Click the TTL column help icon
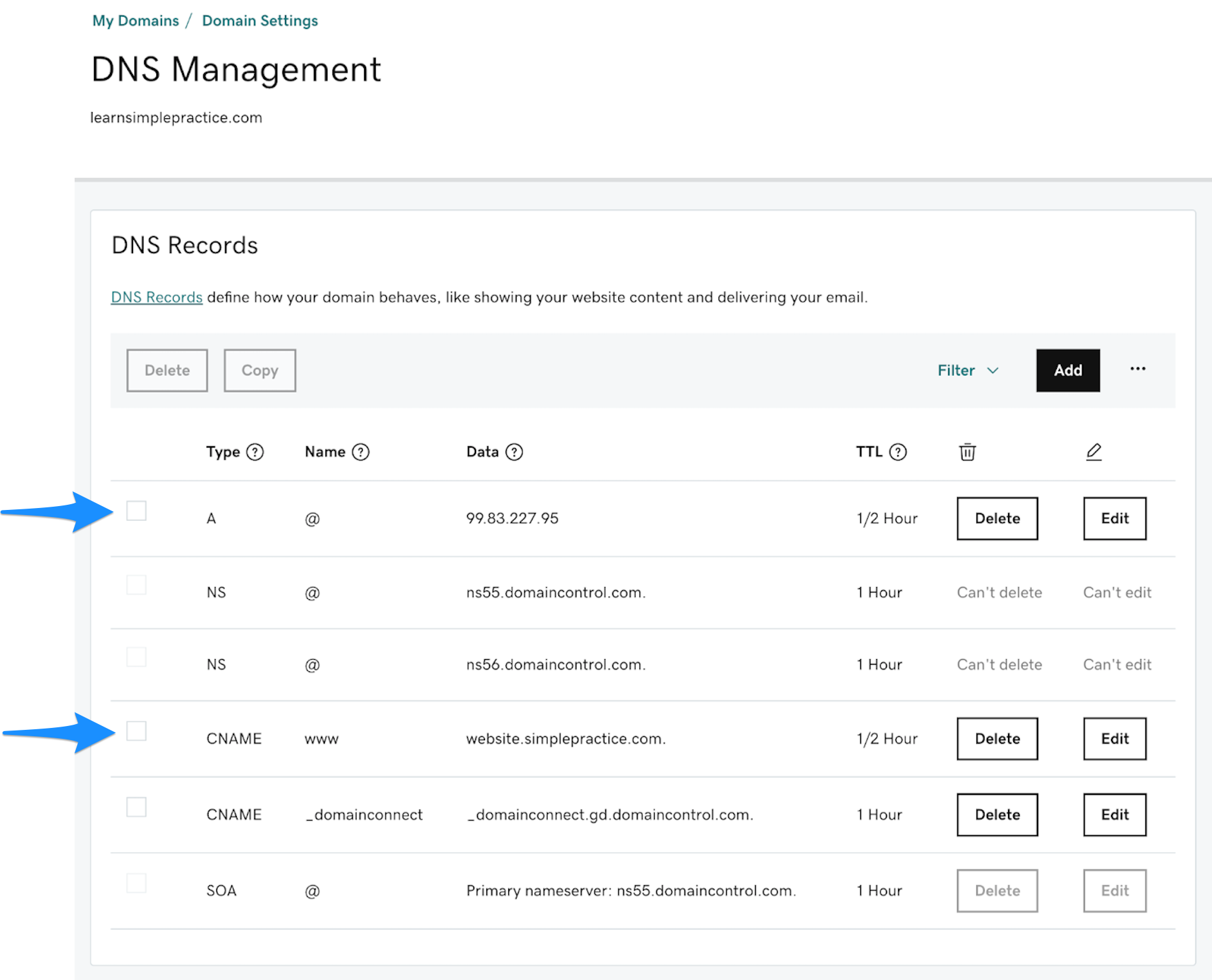This screenshot has width=1212, height=980. coord(898,452)
